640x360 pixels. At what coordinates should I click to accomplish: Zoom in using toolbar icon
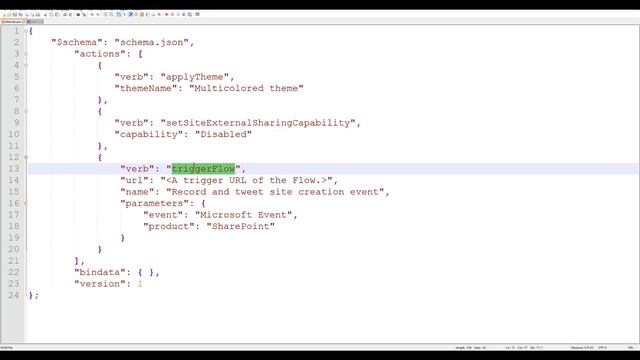coord(92,14)
